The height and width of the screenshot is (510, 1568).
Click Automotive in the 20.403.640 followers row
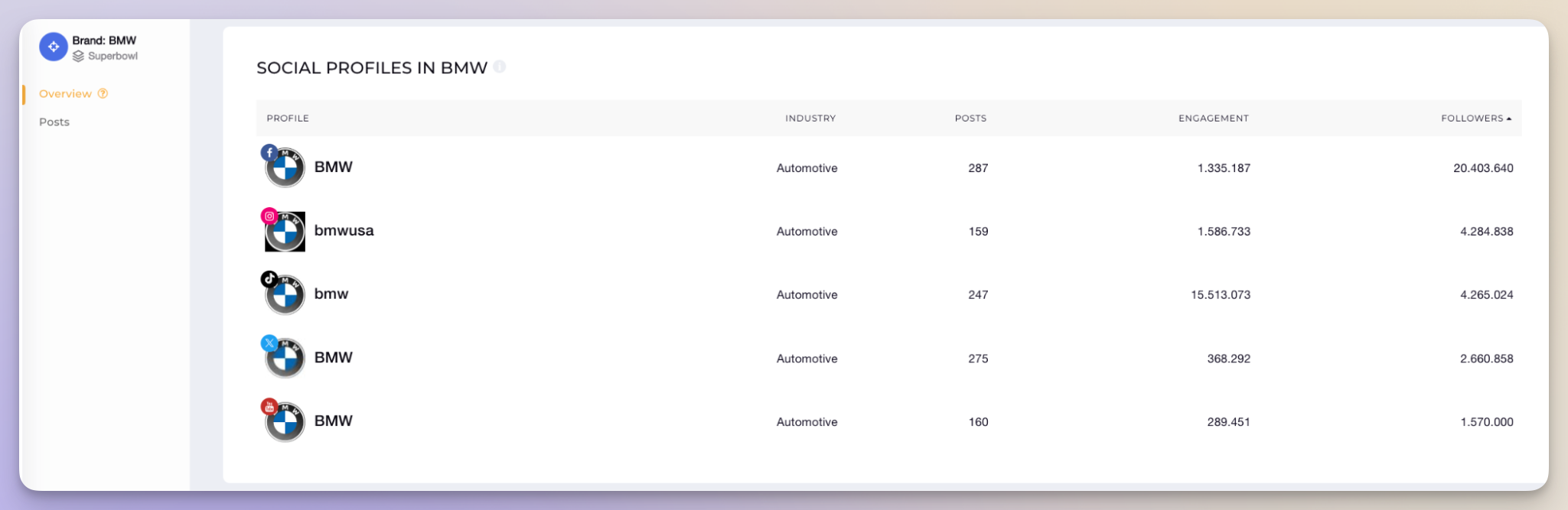pyautogui.click(x=807, y=168)
